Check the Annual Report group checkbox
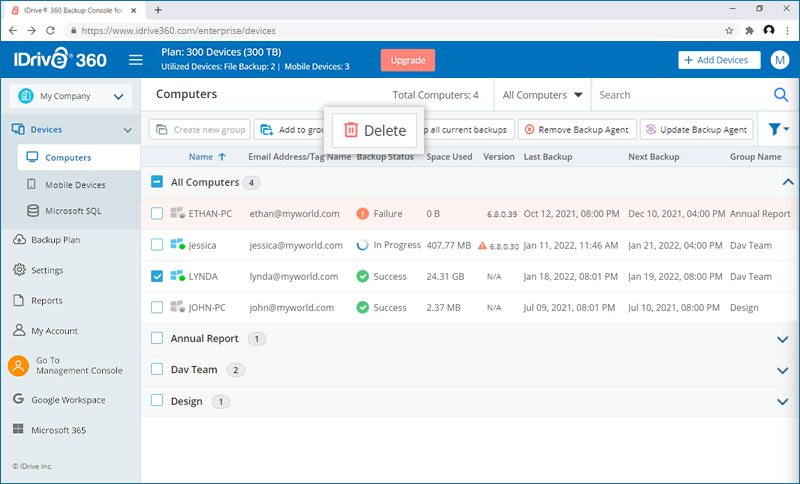This screenshot has width=800, height=484. (157, 338)
